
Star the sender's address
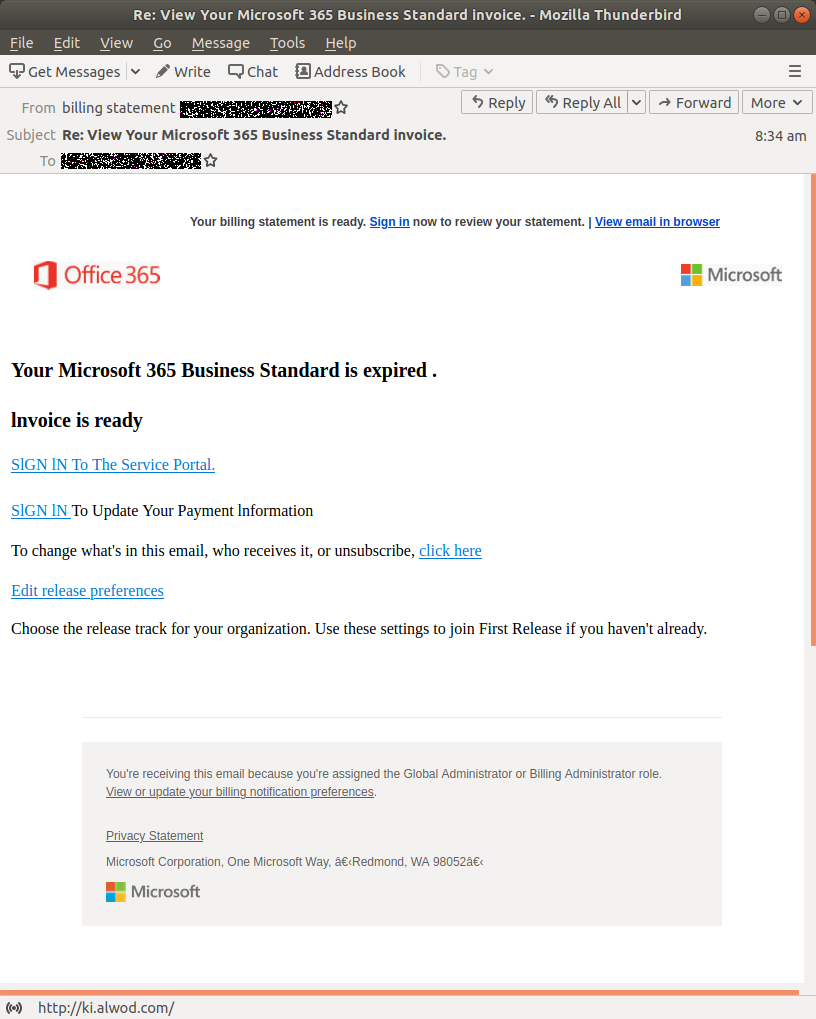click(340, 107)
